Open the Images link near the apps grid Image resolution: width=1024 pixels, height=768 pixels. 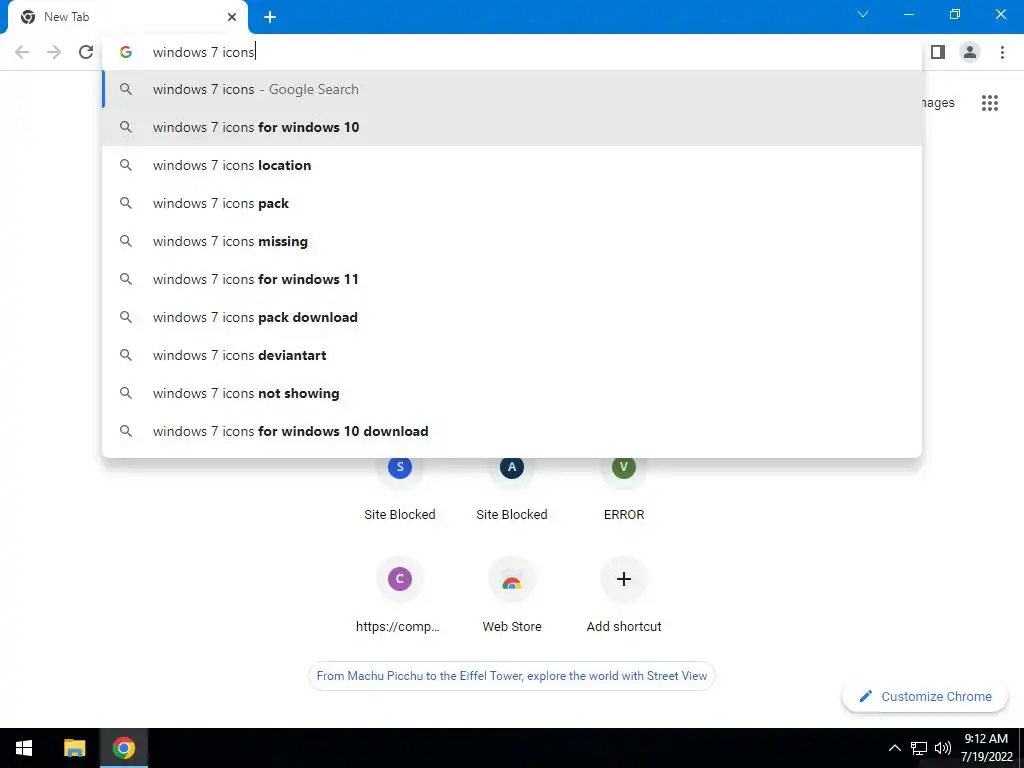click(938, 103)
